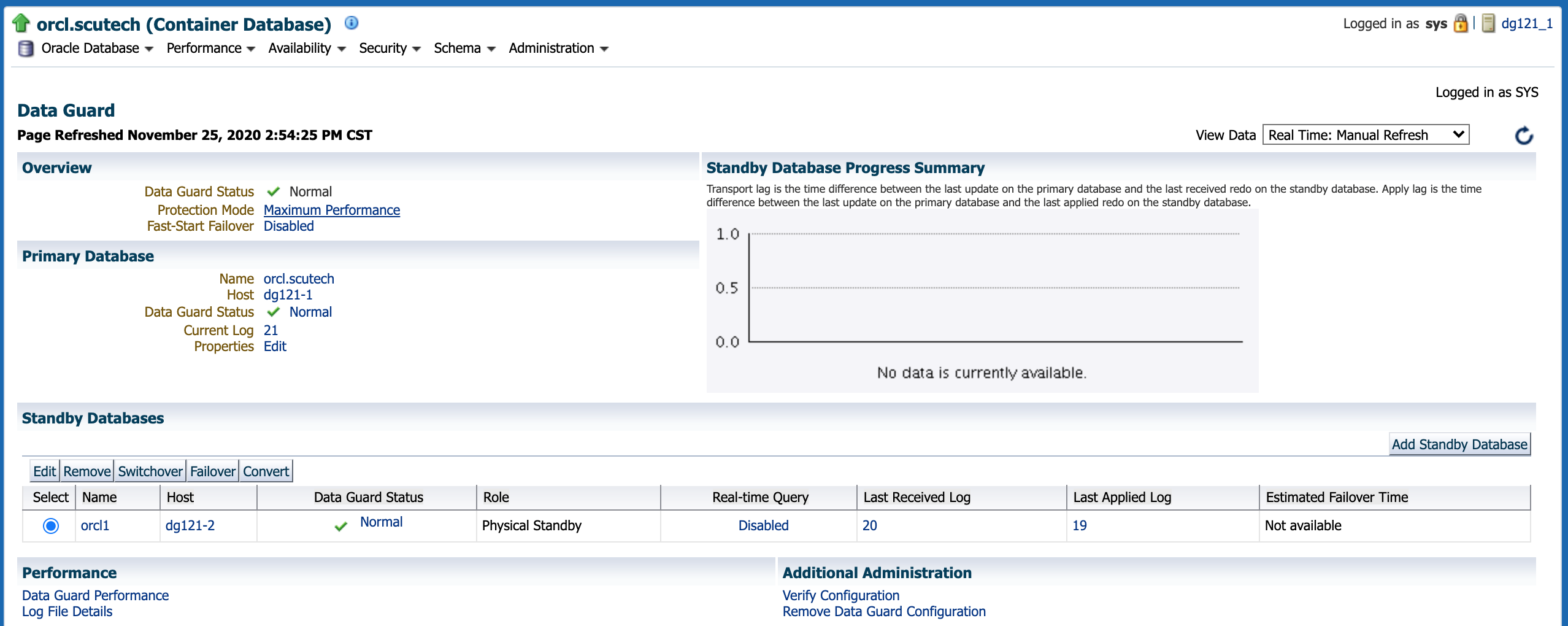1568x626 pixels.
Task: Open the View Data refresh mode dropdown
Action: (1366, 135)
